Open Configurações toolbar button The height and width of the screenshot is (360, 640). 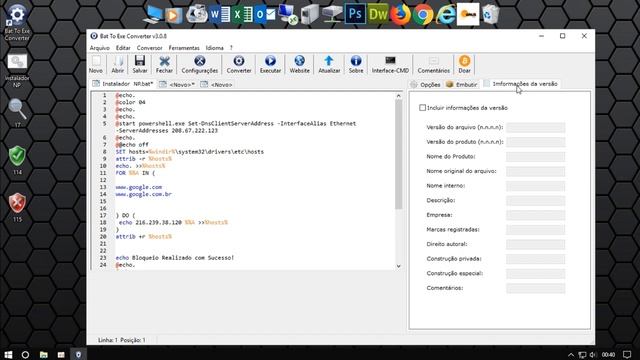pyautogui.click(x=200, y=64)
